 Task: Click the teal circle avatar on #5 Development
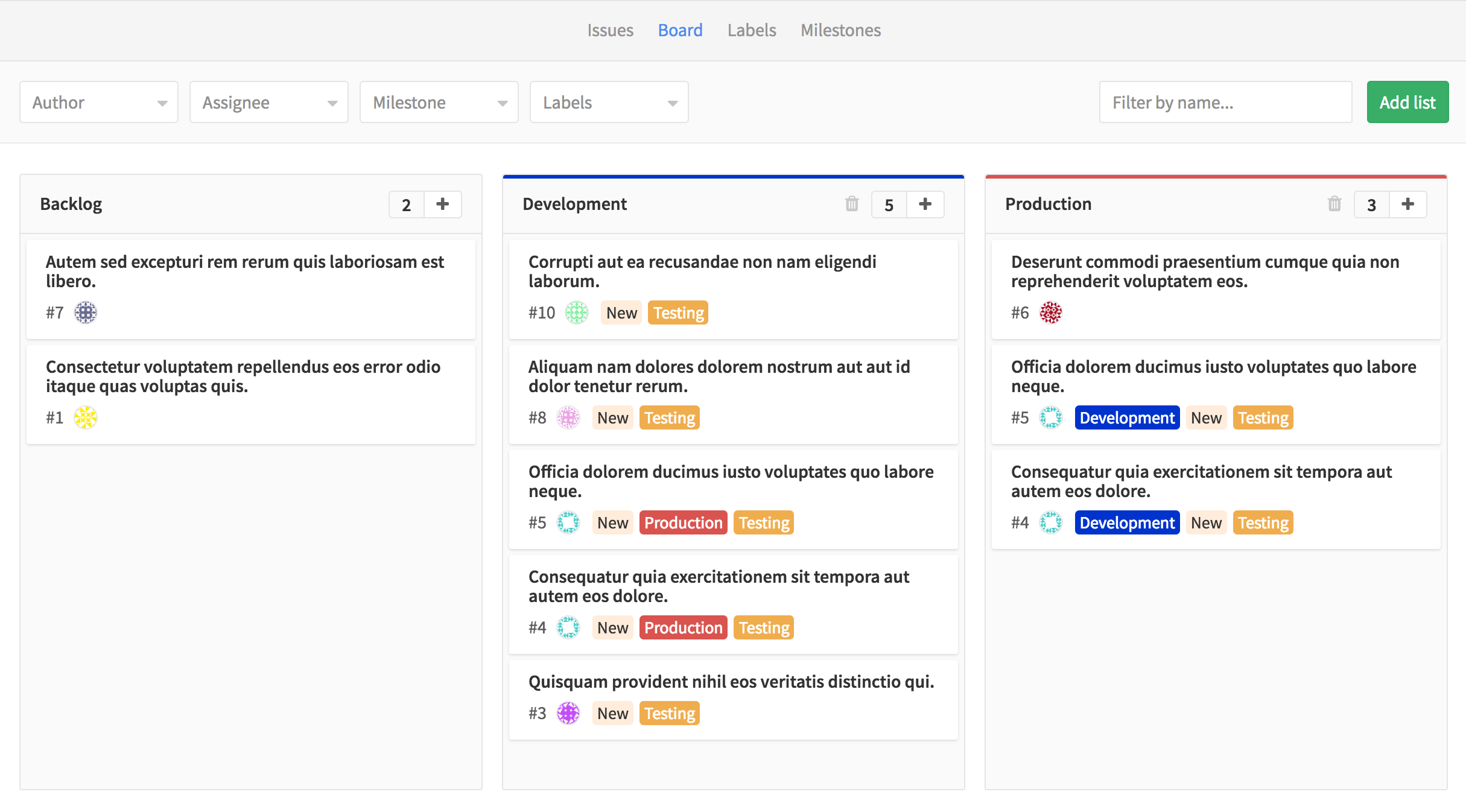pyautogui.click(x=566, y=522)
